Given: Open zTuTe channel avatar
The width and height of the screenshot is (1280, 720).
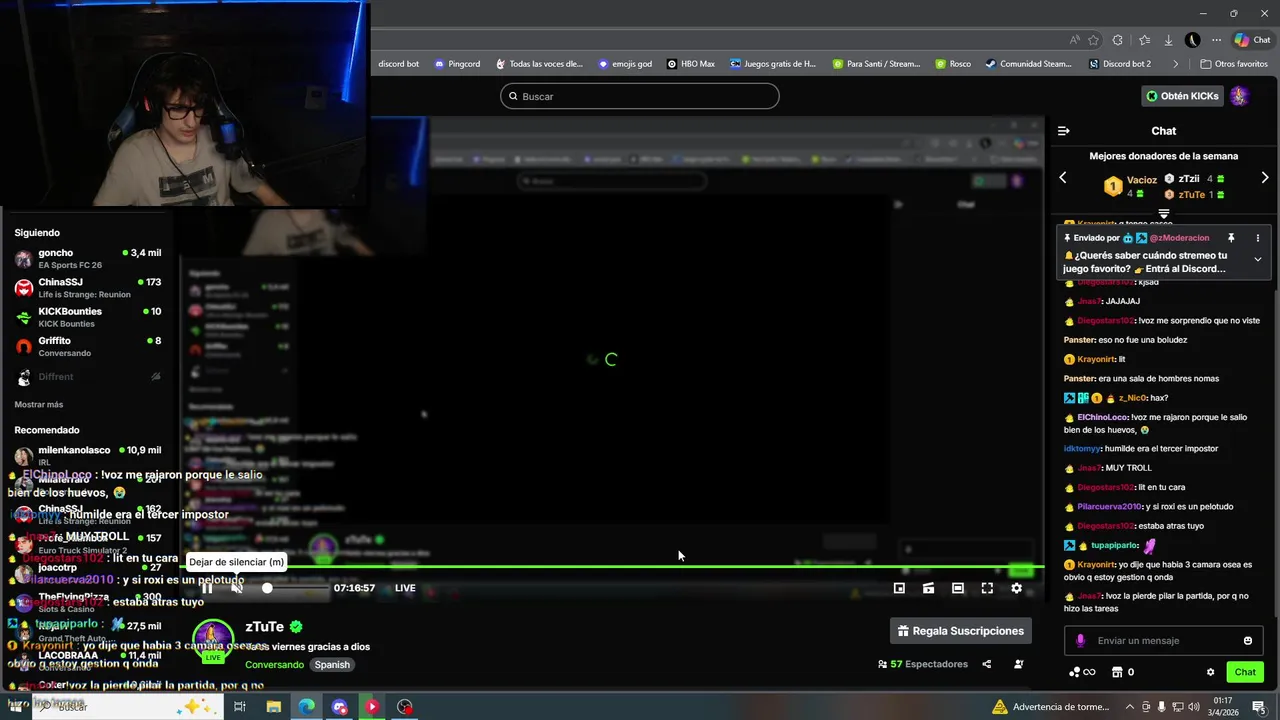Looking at the screenshot, I should pos(213,640).
